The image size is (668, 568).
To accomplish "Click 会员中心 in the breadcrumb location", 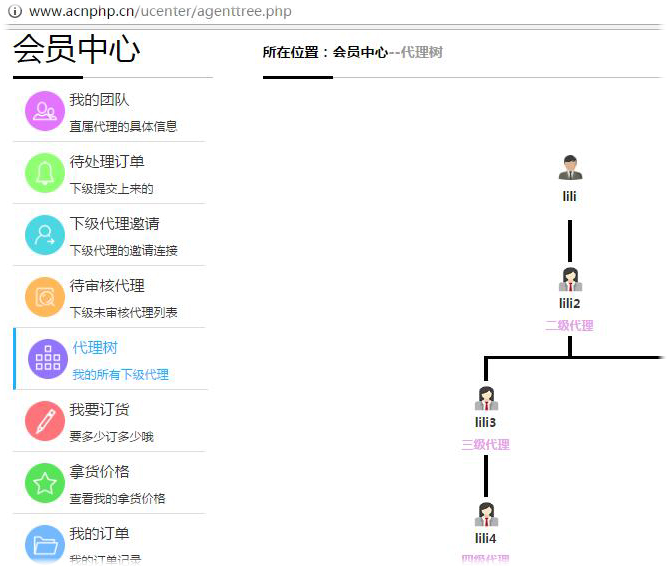I will coord(359,52).
